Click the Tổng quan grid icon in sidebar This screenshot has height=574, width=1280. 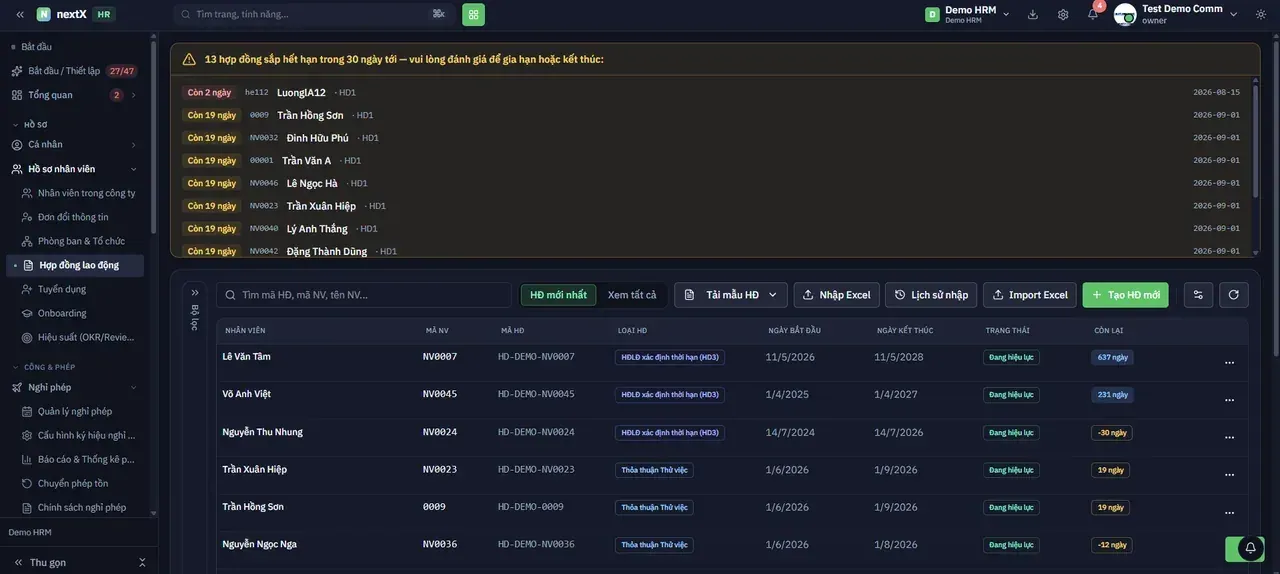(17, 95)
